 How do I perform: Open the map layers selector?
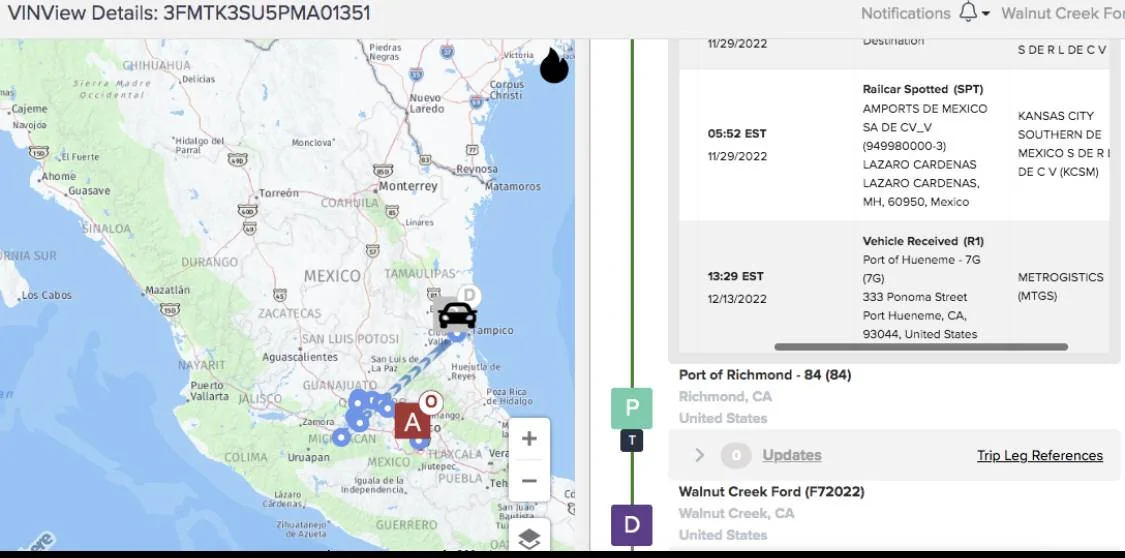pos(529,539)
